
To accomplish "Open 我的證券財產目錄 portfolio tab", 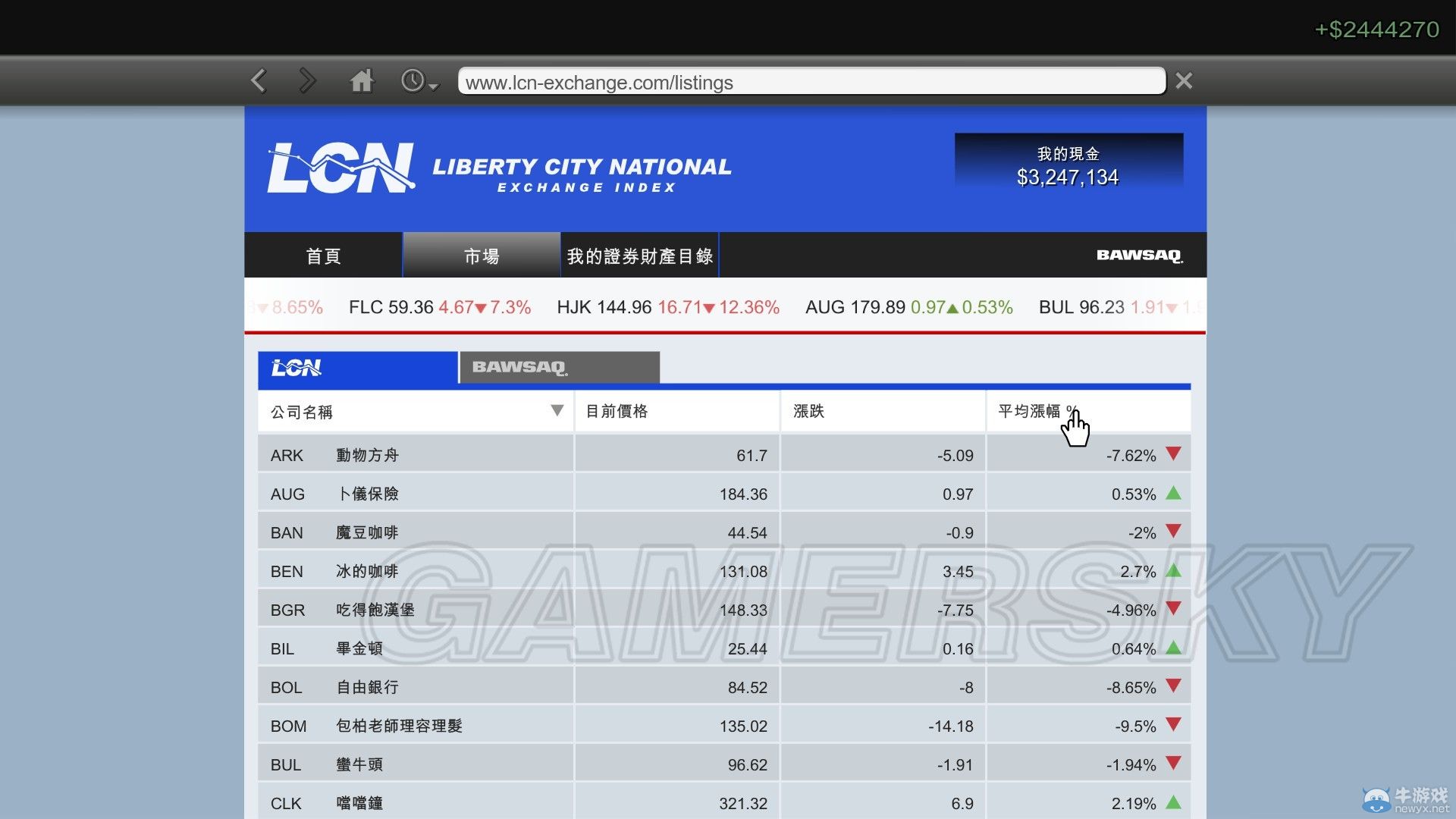I will tap(639, 256).
